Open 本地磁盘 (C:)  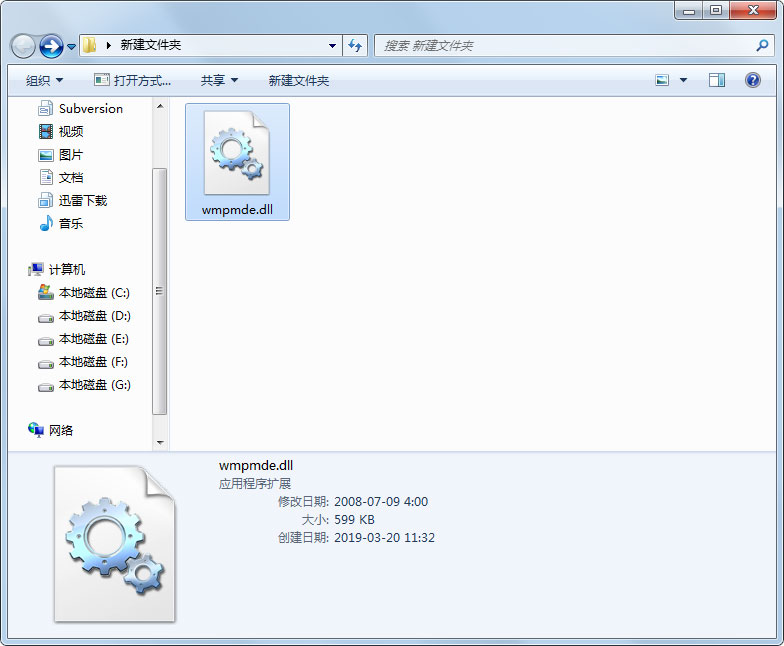pos(94,292)
